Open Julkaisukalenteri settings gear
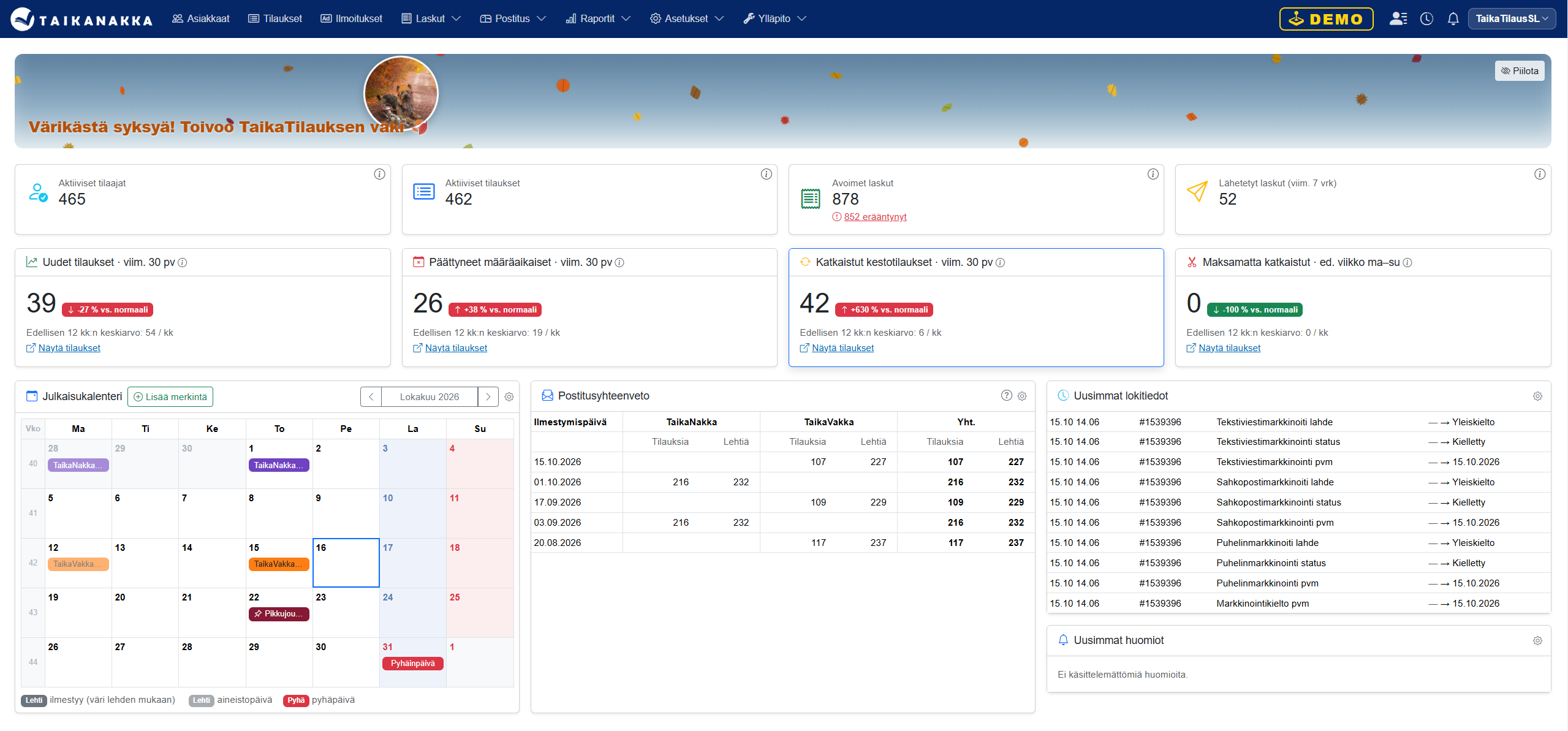 tap(509, 396)
